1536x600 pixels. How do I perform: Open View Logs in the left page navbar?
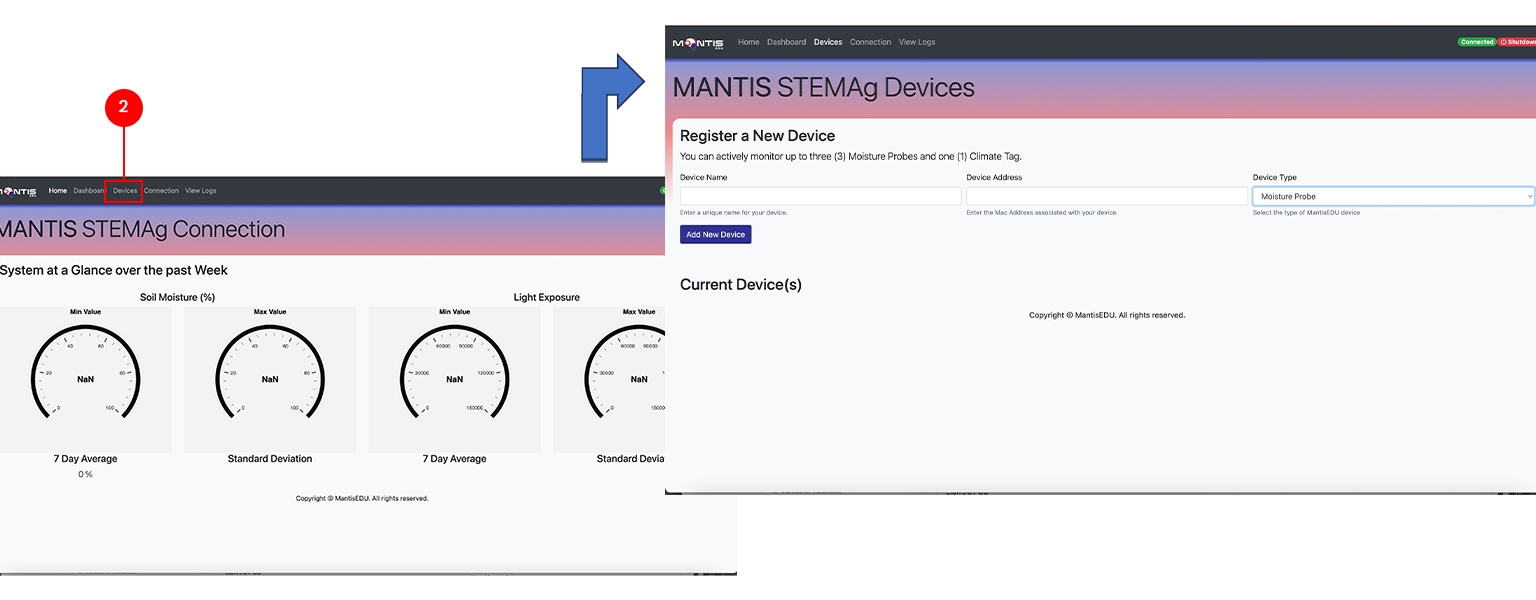(200, 191)
